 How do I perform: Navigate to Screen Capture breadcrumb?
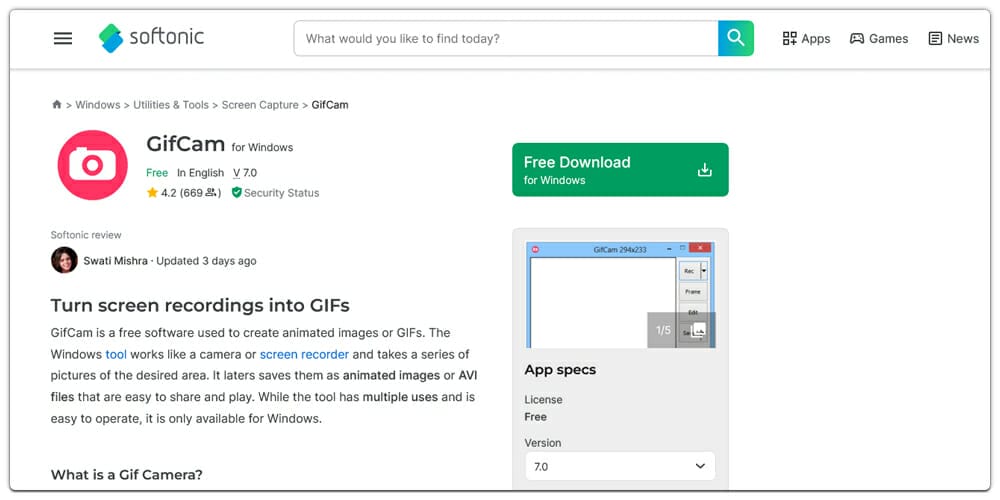[x=260, y=105]
